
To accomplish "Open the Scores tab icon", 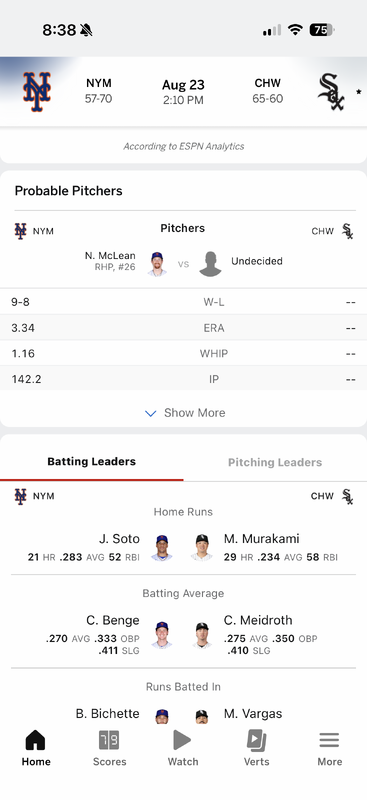I will point(109,740).
